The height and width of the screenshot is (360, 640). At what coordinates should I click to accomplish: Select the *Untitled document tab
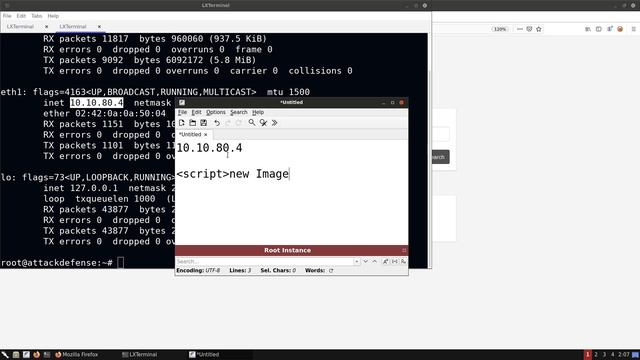(190, 134)
